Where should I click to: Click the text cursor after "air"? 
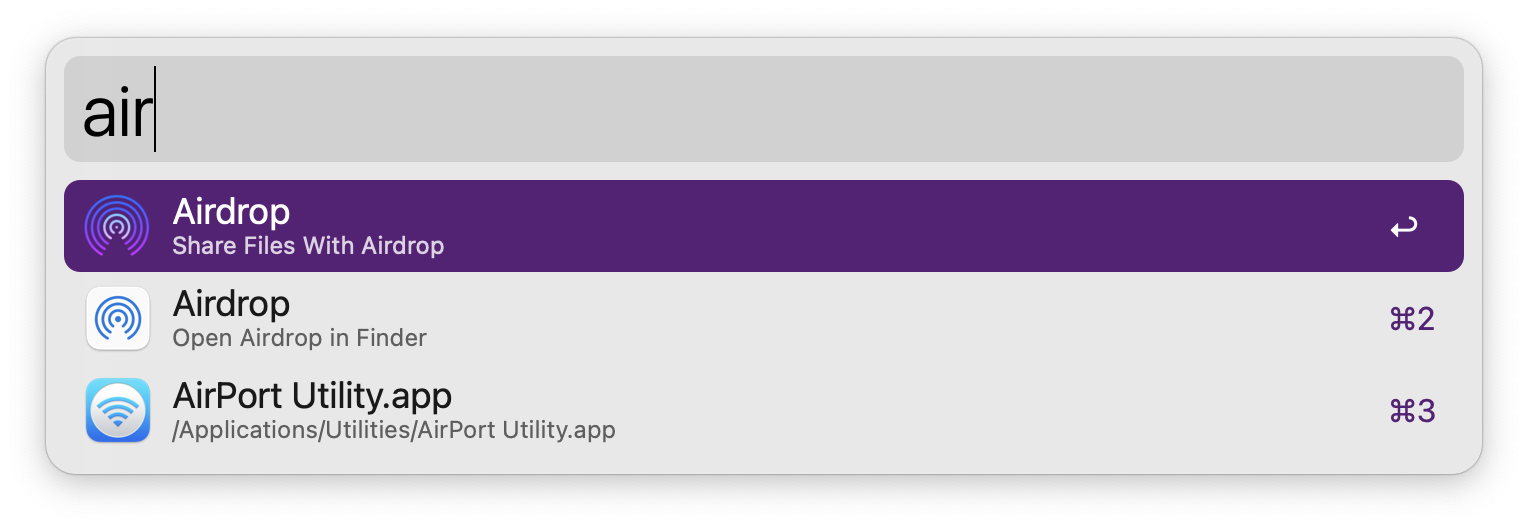pos(155,109)
